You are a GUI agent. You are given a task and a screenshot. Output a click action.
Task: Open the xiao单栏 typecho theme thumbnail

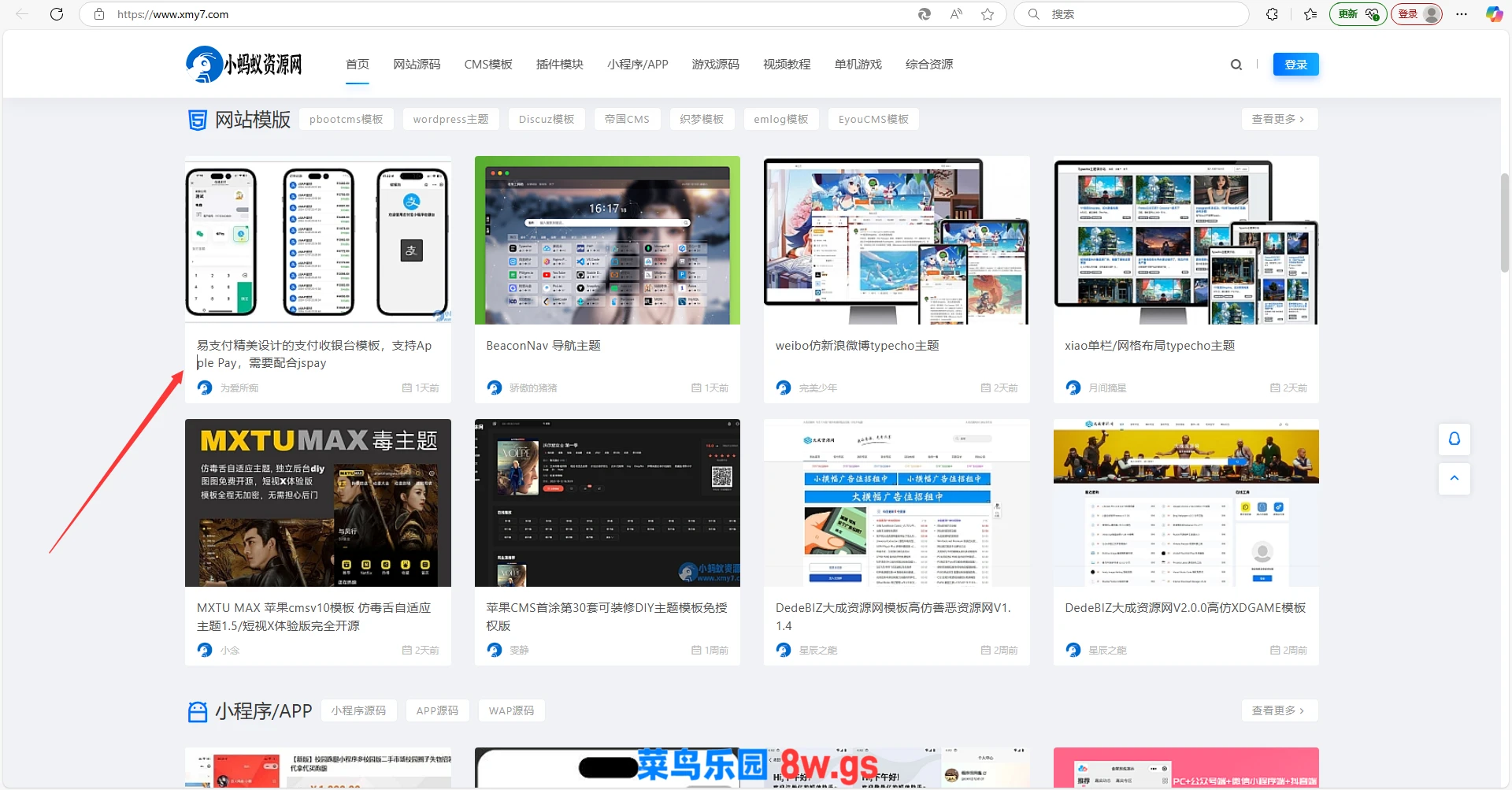pos(1186,240)
